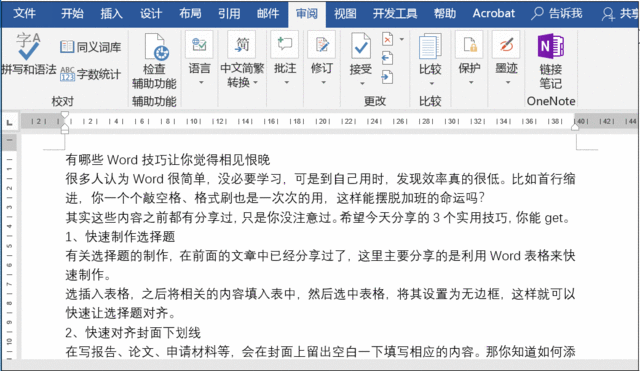Click the 接受 accept changes checkmark icon
The height and width of the screenshot is (371, 640).
pyautogui.click(x=361, y=47)
